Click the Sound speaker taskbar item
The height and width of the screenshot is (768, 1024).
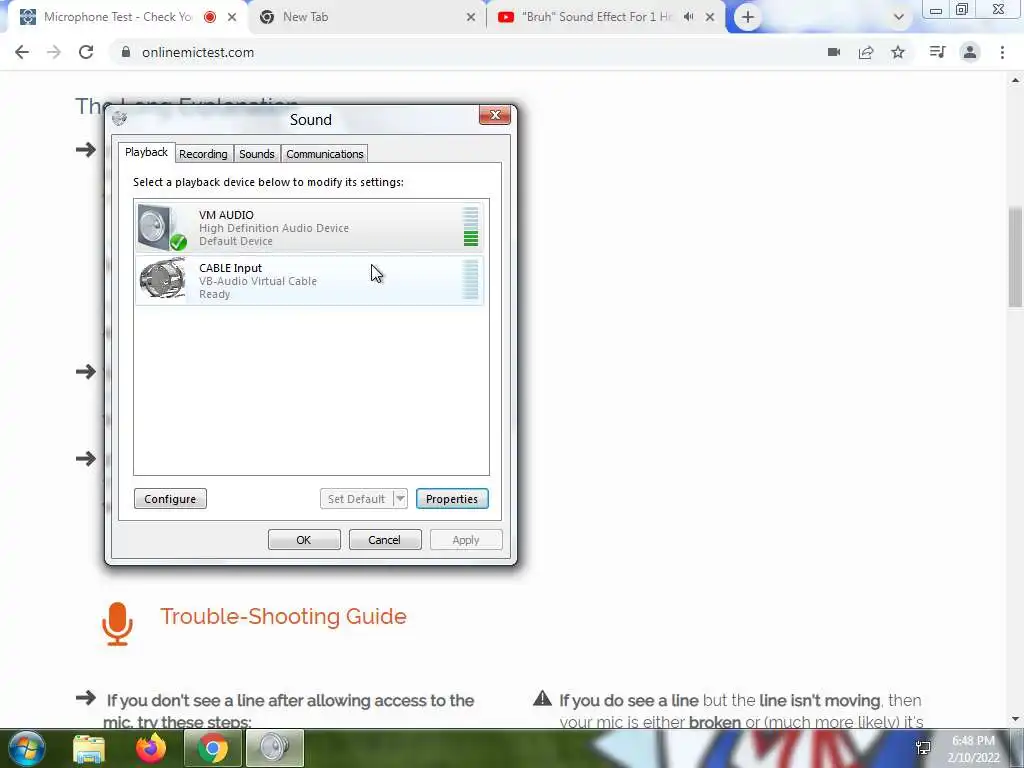[x=275, y=748]
